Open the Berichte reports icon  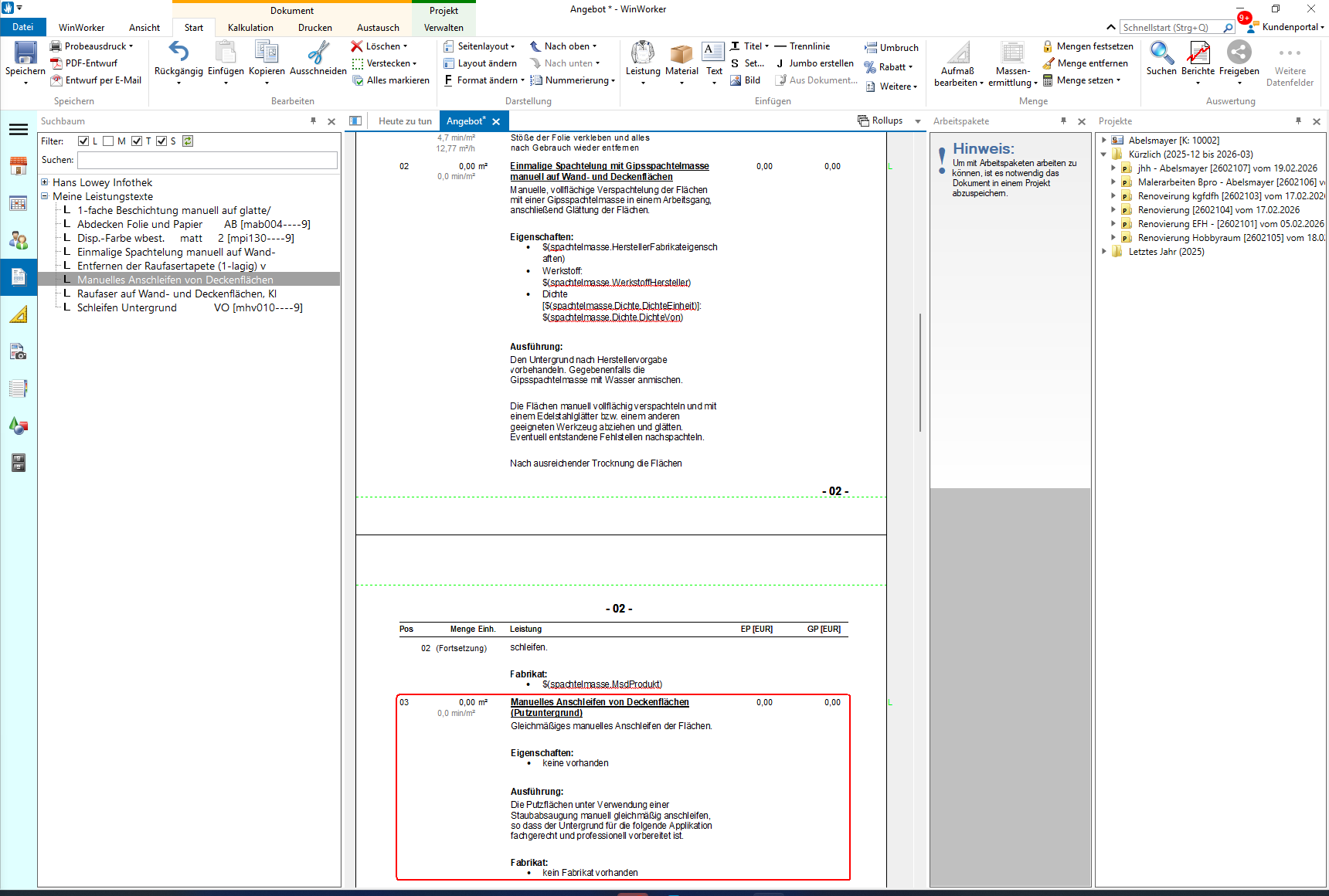tap(1198, 53)
